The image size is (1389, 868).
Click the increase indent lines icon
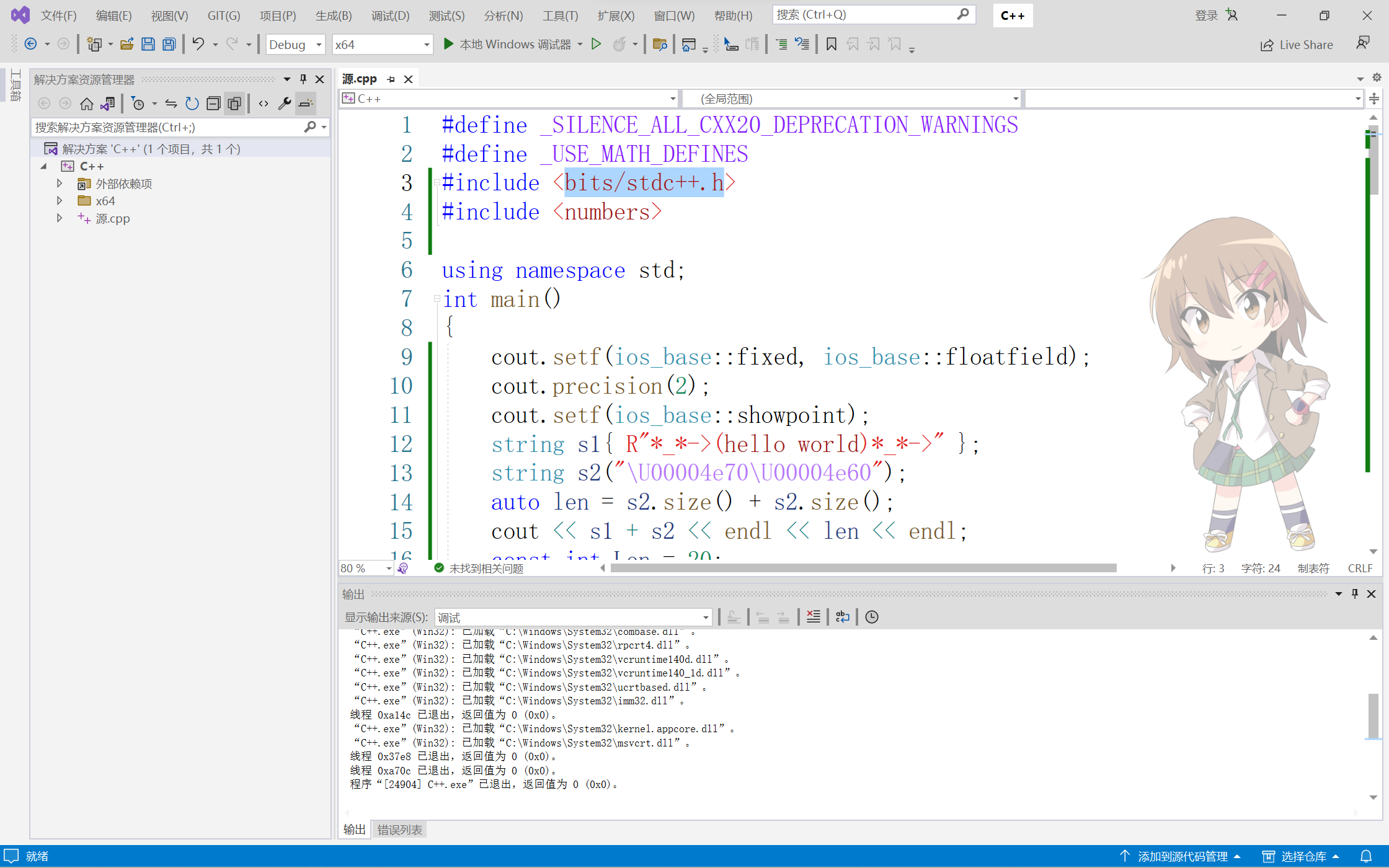pyautogui.click(x=781, y=44)
